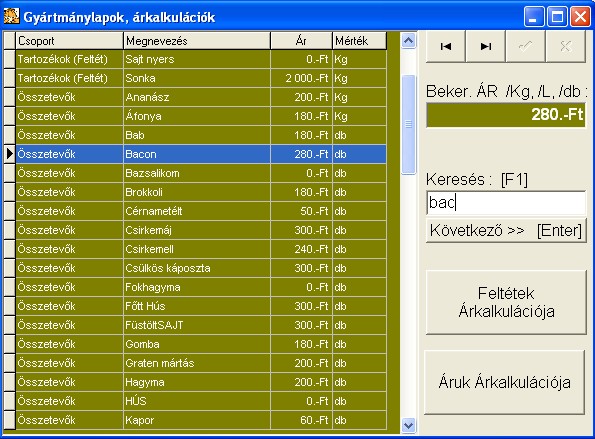The height and width of the screenshot is (439, 595).
Task: Click the Megnevezés column header
Action: (x=197, y=41)
